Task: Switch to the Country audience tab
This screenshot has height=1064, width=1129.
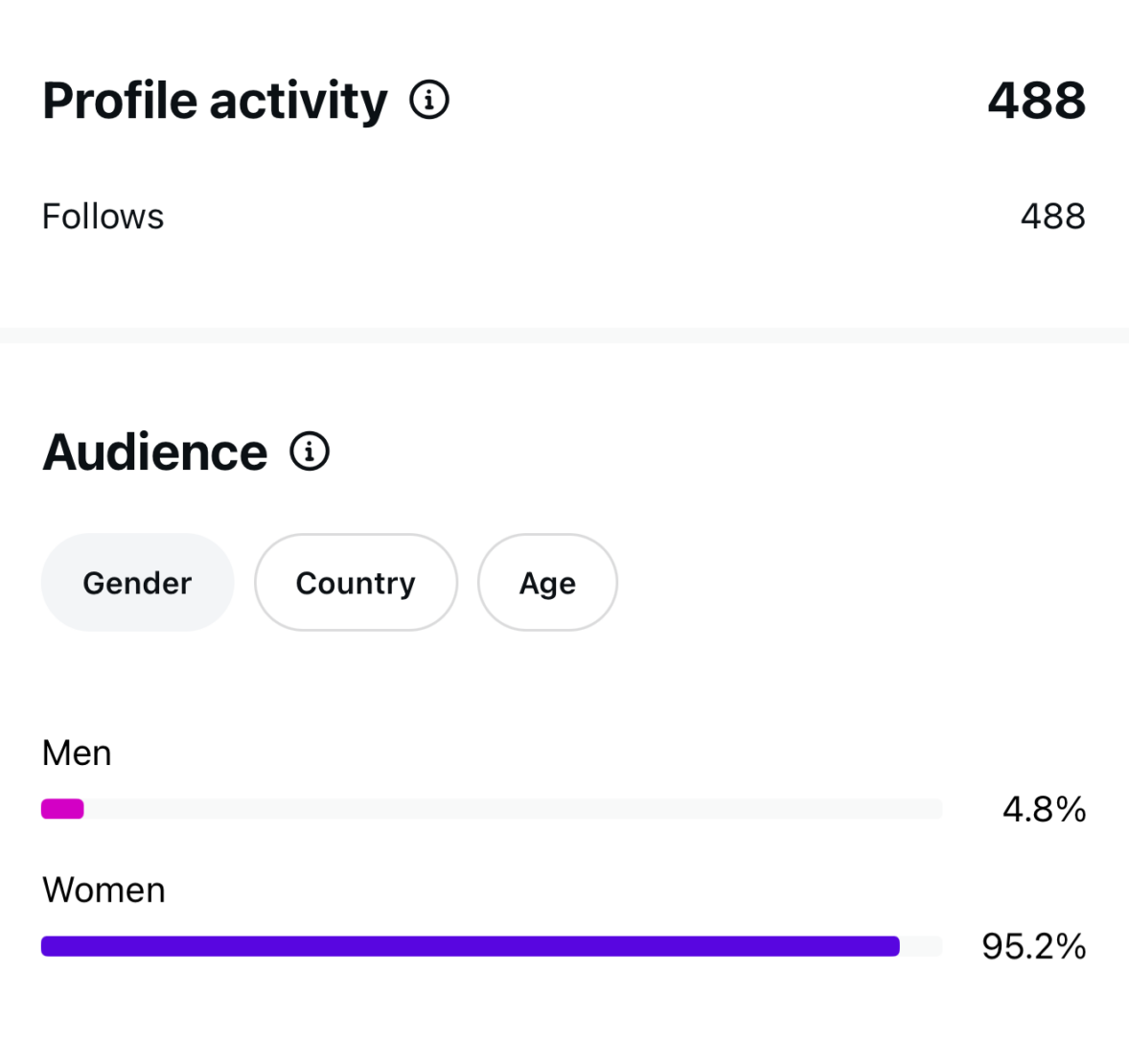Action: pos(356,583)
